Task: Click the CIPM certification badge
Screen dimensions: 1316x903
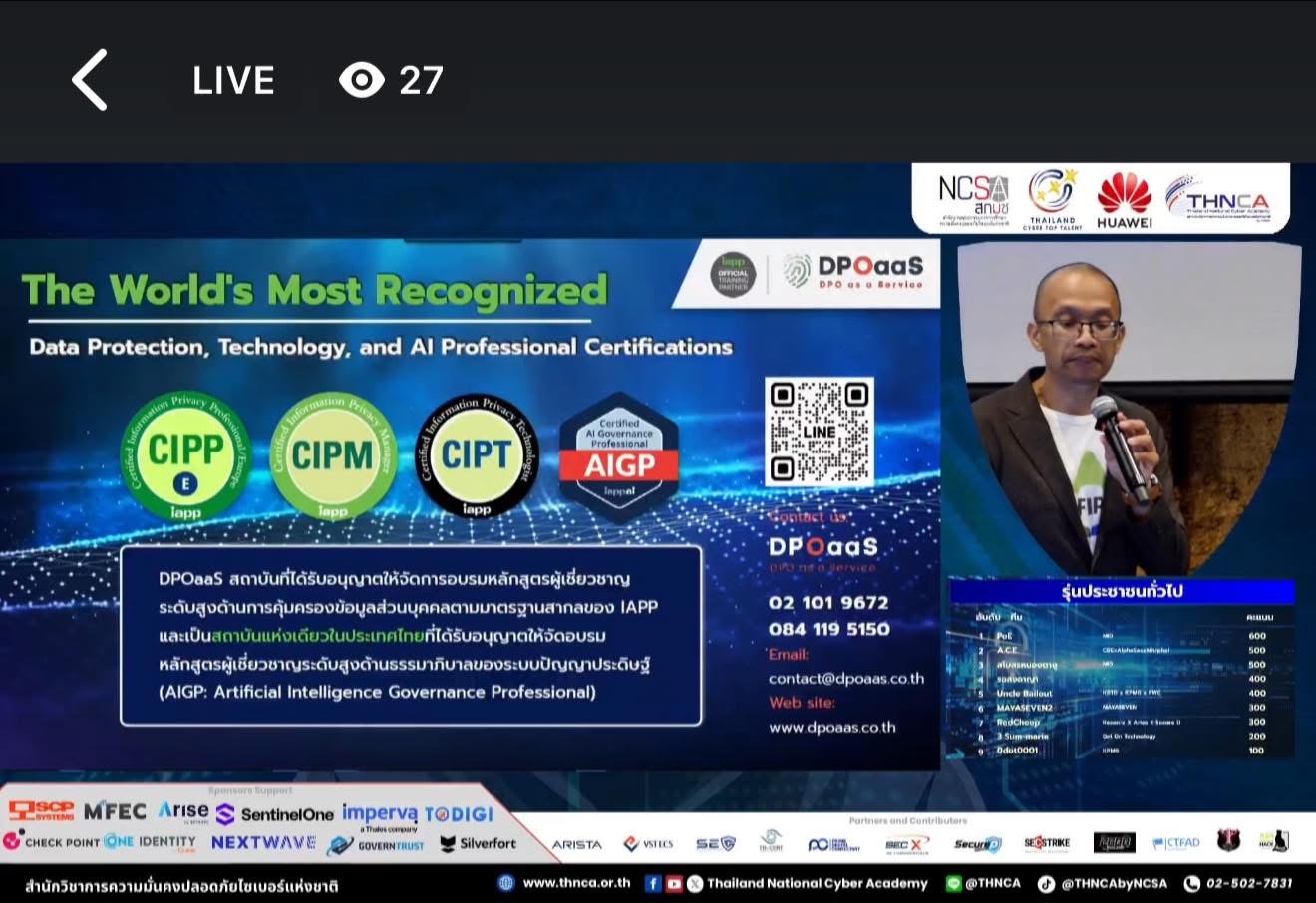Action: (332, 456)
